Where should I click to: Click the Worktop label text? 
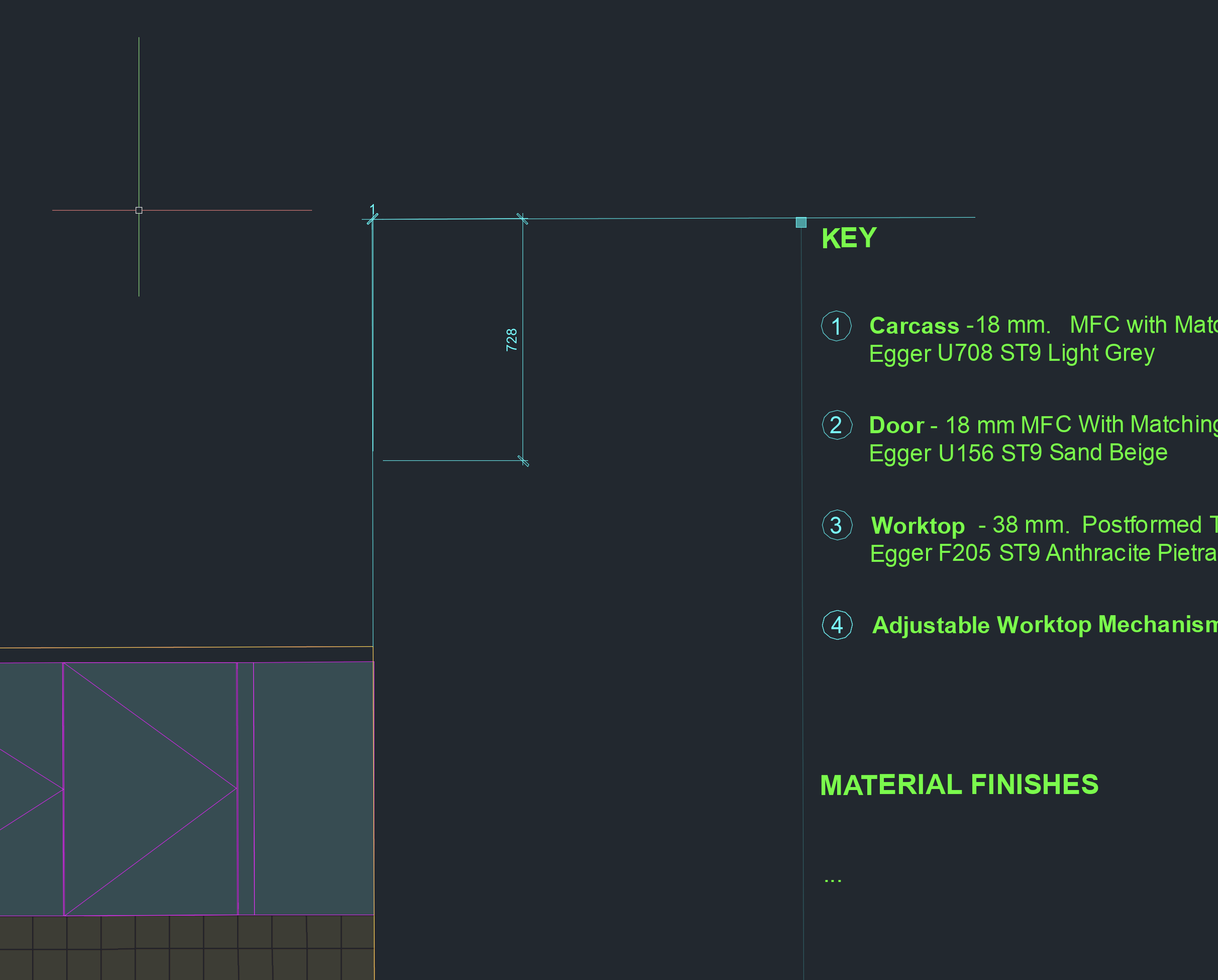918,526
